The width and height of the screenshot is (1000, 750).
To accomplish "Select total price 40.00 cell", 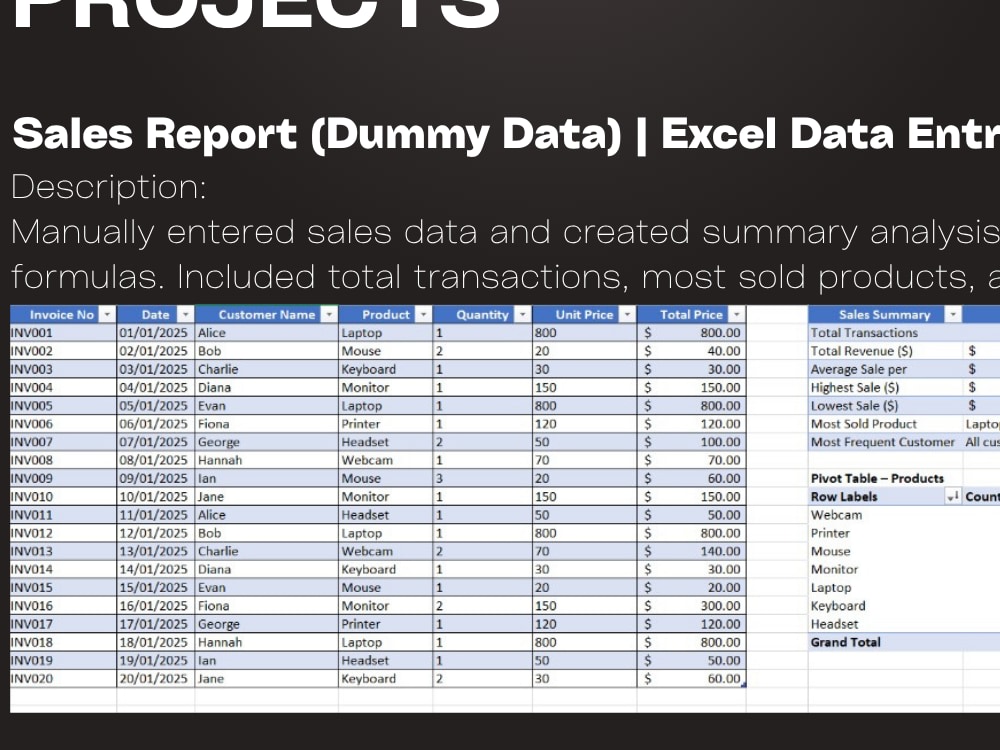I will [x=691, y=351].
